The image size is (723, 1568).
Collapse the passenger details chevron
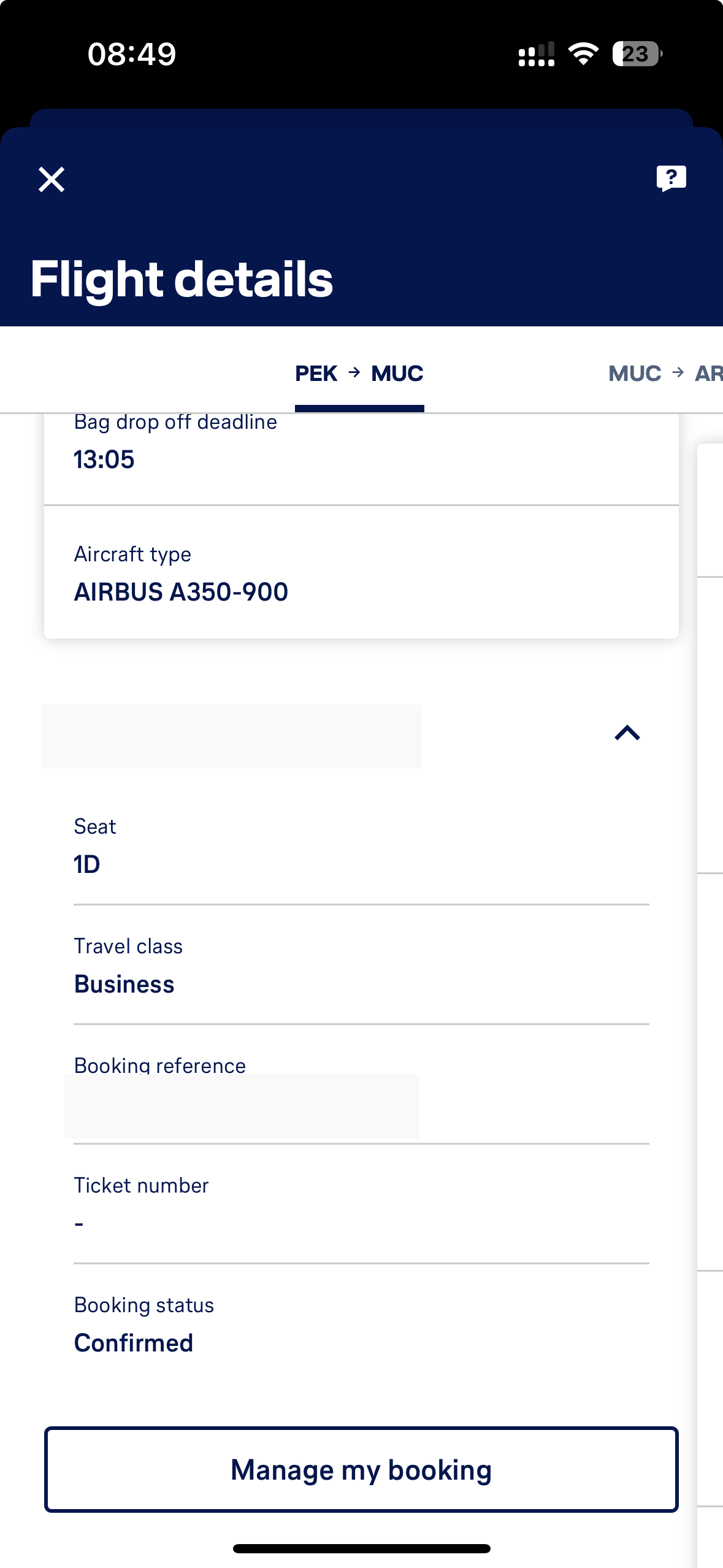[x=627, y=733]
